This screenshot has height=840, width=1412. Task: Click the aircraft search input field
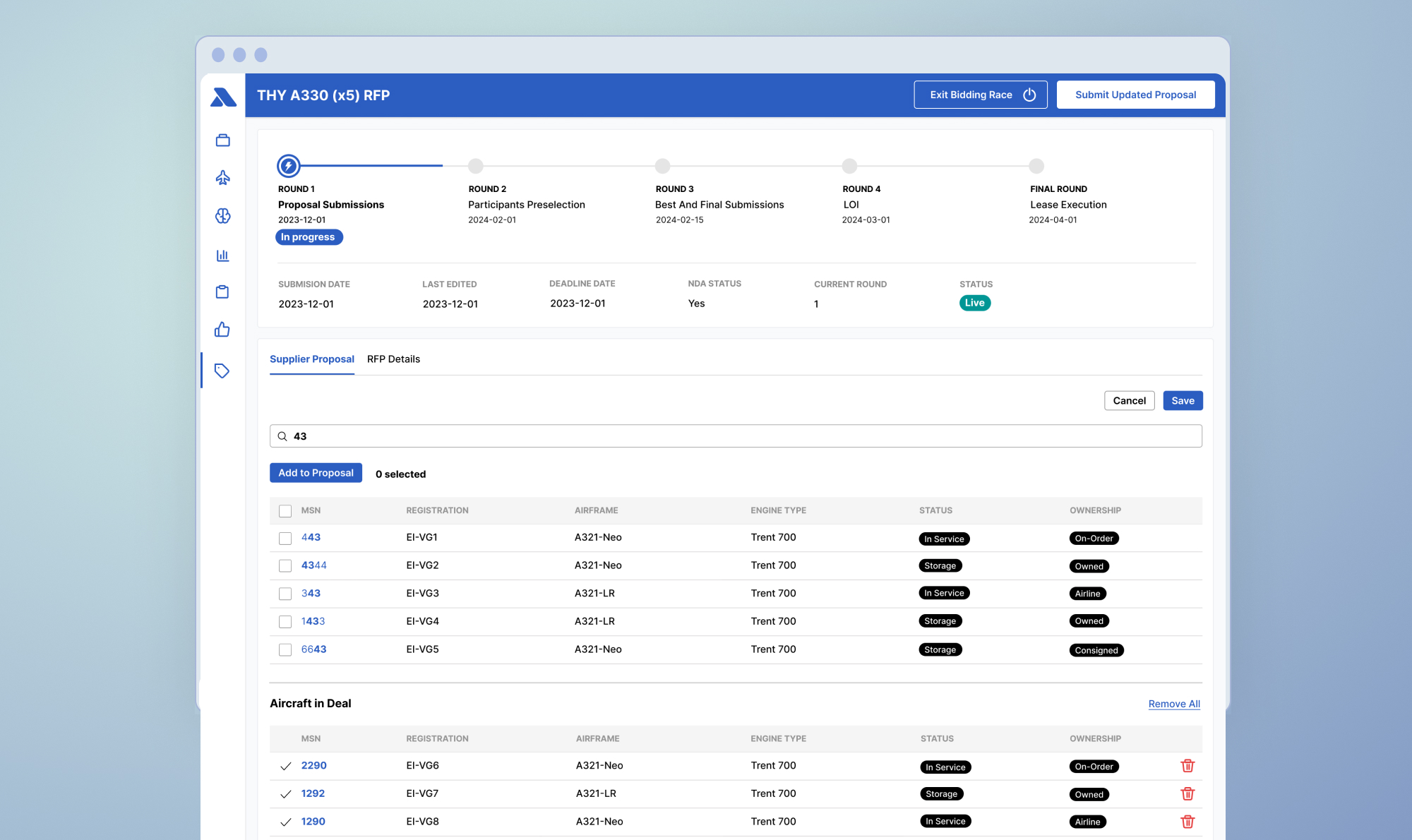[x=736, y=436]
